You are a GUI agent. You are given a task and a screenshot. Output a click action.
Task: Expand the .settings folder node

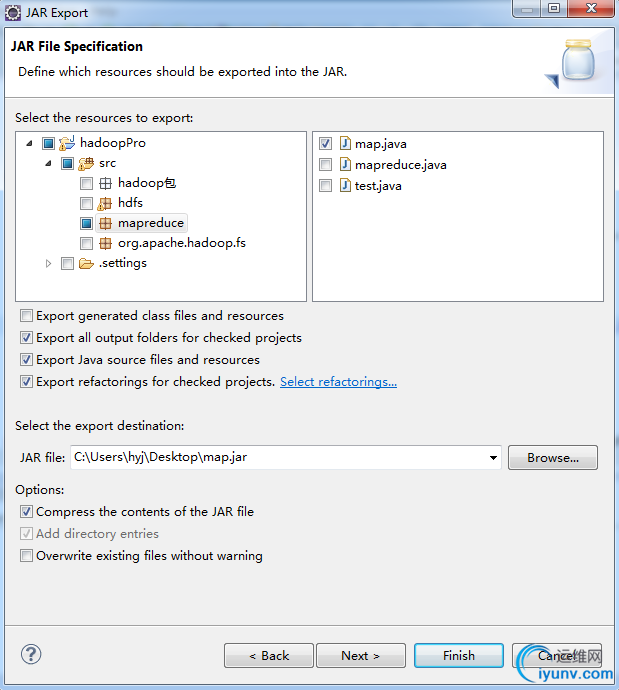click(48, 263)
